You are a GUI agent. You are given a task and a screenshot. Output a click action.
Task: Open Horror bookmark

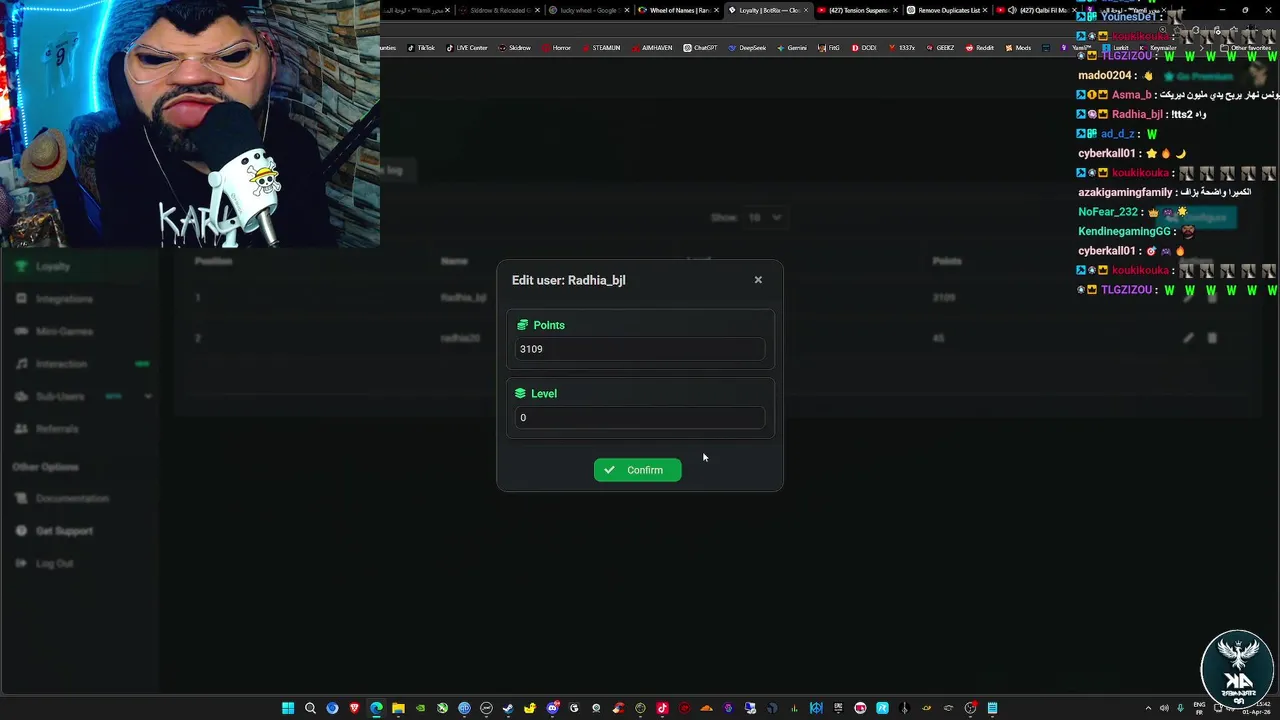click(556, 48)
